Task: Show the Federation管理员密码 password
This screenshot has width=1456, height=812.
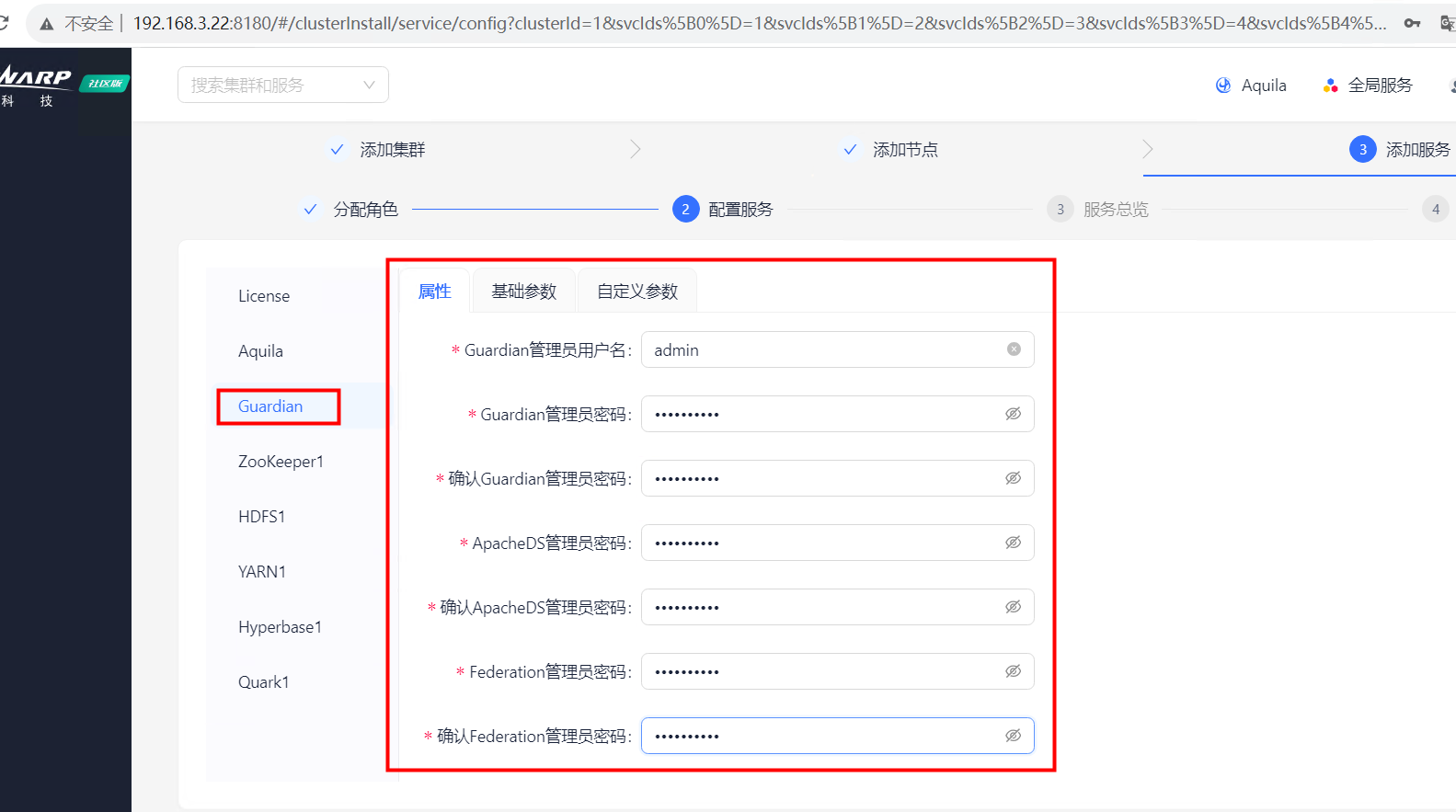Action: (1014, 671)
